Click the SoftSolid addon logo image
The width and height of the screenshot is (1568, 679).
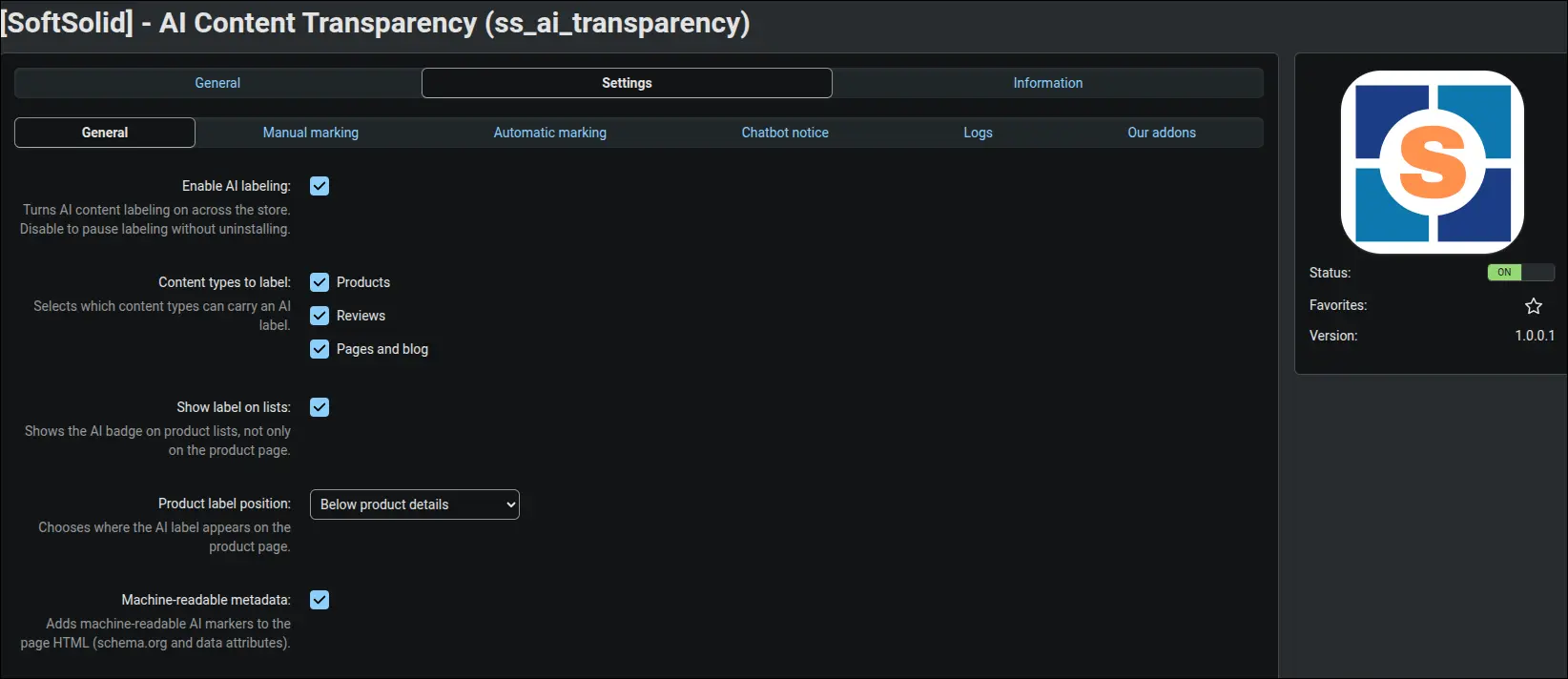pos(1433,162)
